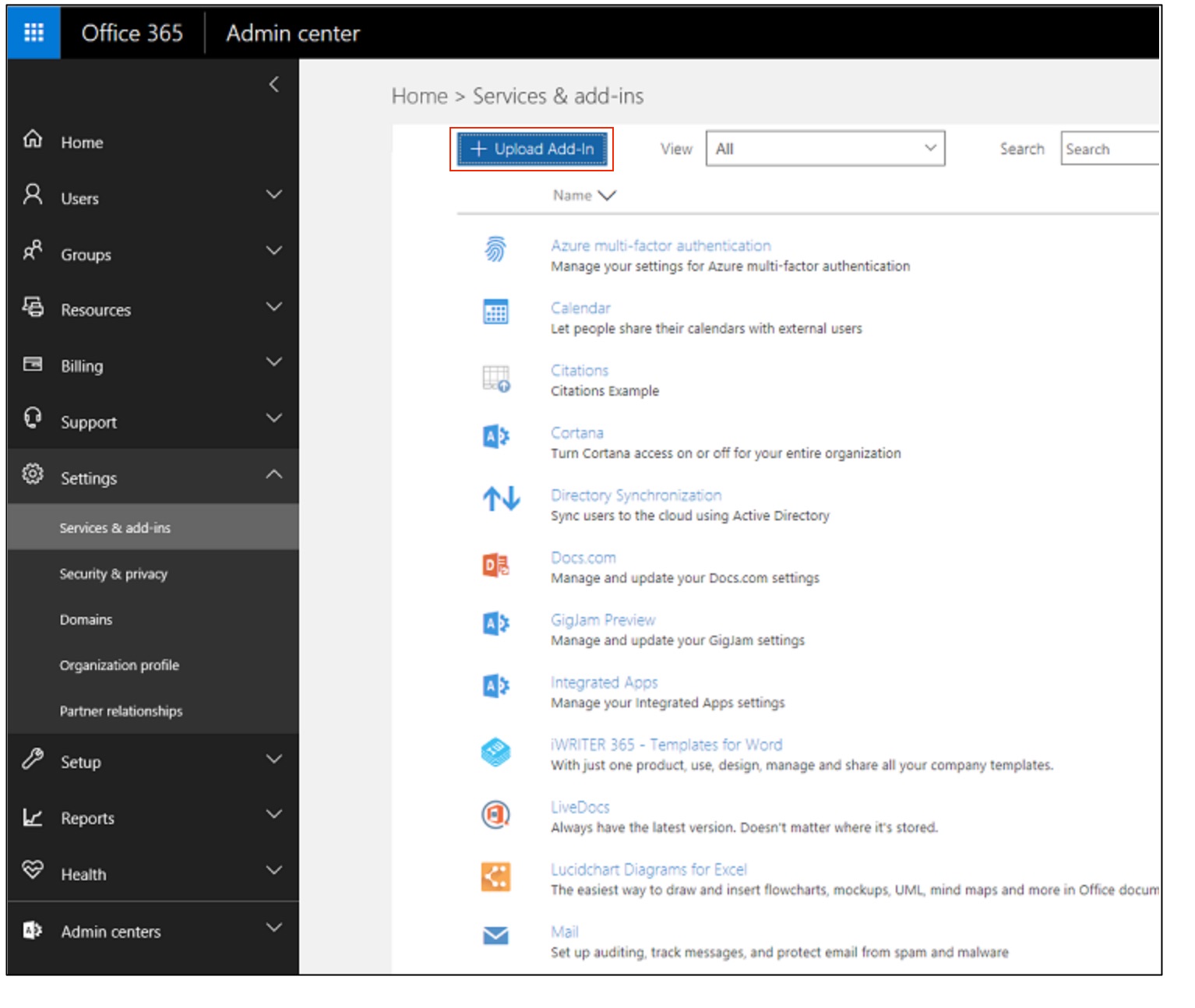The image size is (1195, 1008).
Task: Click the LiveDocs service icon
Action: point(495,815)
